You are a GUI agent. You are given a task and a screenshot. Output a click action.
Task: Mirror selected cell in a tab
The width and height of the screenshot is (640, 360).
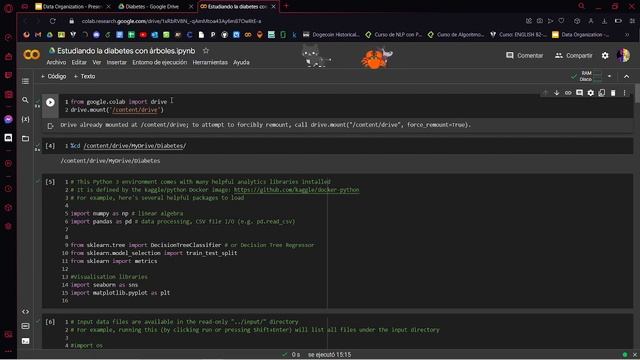602,93
